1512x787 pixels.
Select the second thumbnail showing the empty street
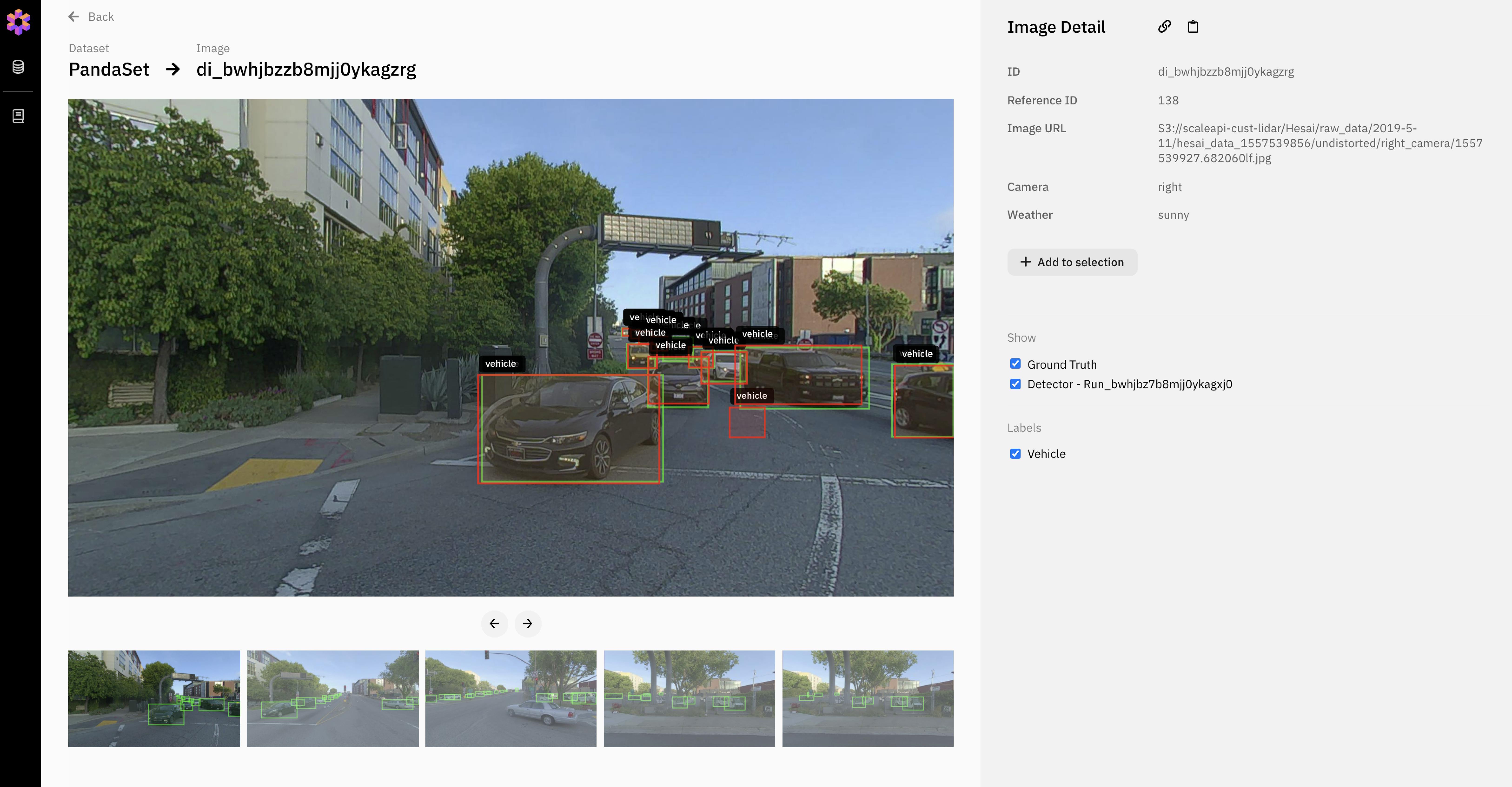[x=333, y=698]
